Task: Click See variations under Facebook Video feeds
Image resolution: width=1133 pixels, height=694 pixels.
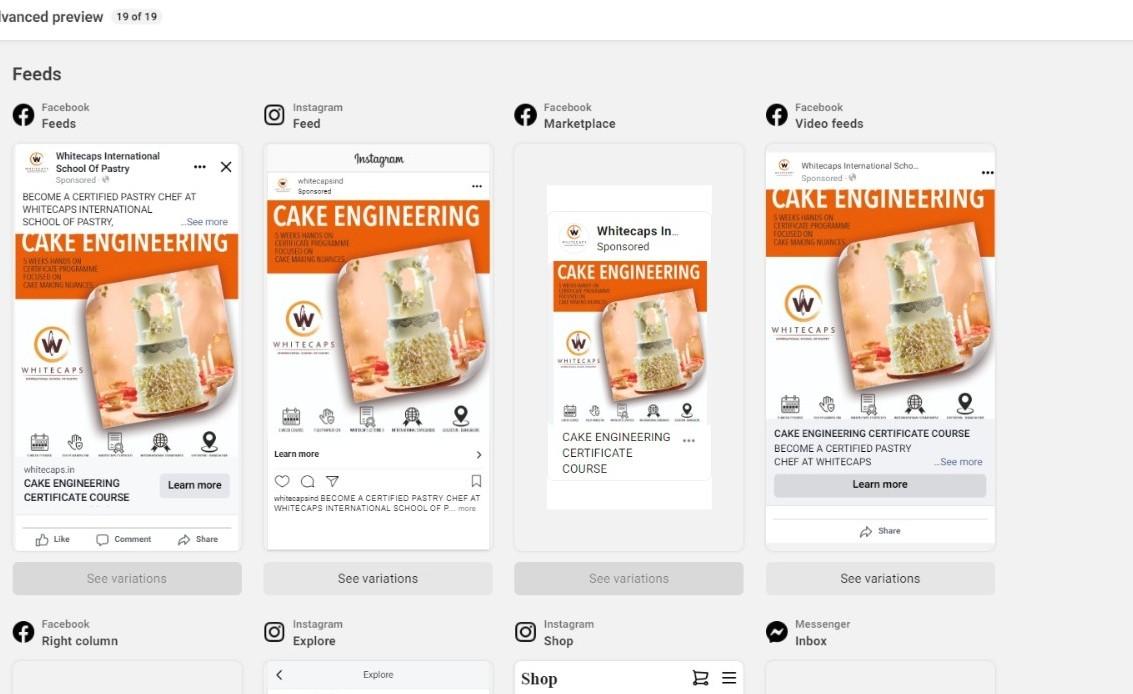Action: [x=880, y=578]
